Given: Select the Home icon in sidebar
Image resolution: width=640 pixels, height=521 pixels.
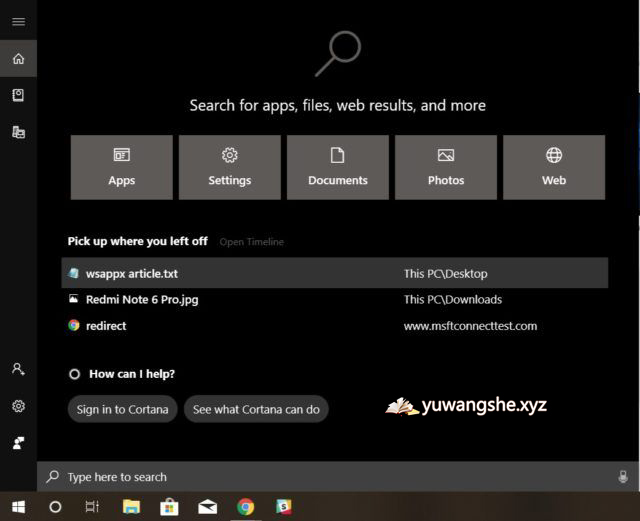Looking at the screenshot, I should point(18,58).
